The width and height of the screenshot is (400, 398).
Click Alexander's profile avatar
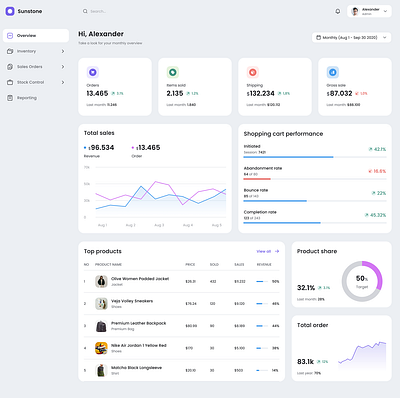pyautogui.click(x=355, y=11)
